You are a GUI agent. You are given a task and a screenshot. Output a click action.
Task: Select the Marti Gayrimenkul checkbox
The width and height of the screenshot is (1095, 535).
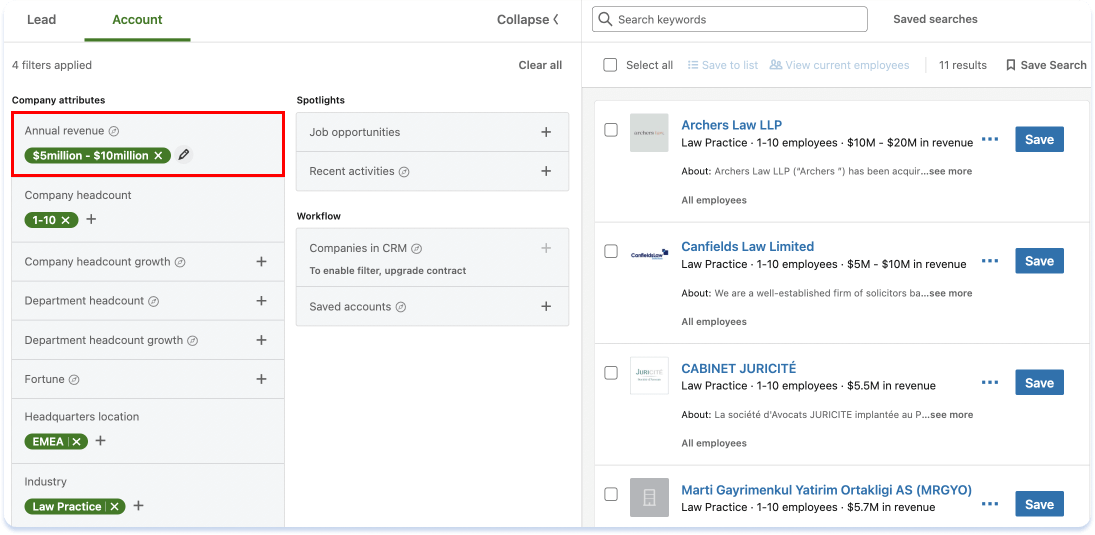611,494
